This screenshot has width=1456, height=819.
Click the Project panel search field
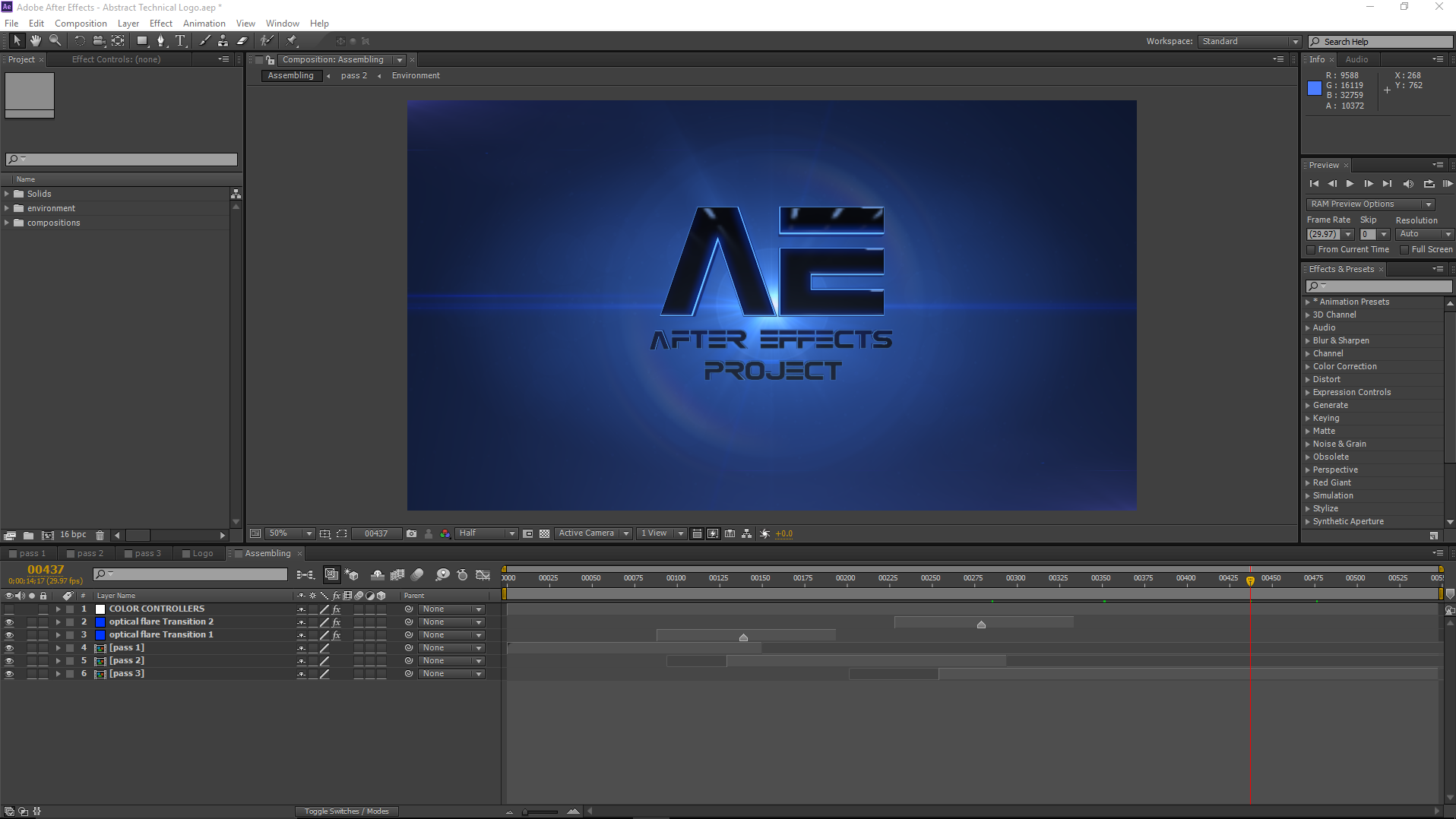tap(122, 160)
